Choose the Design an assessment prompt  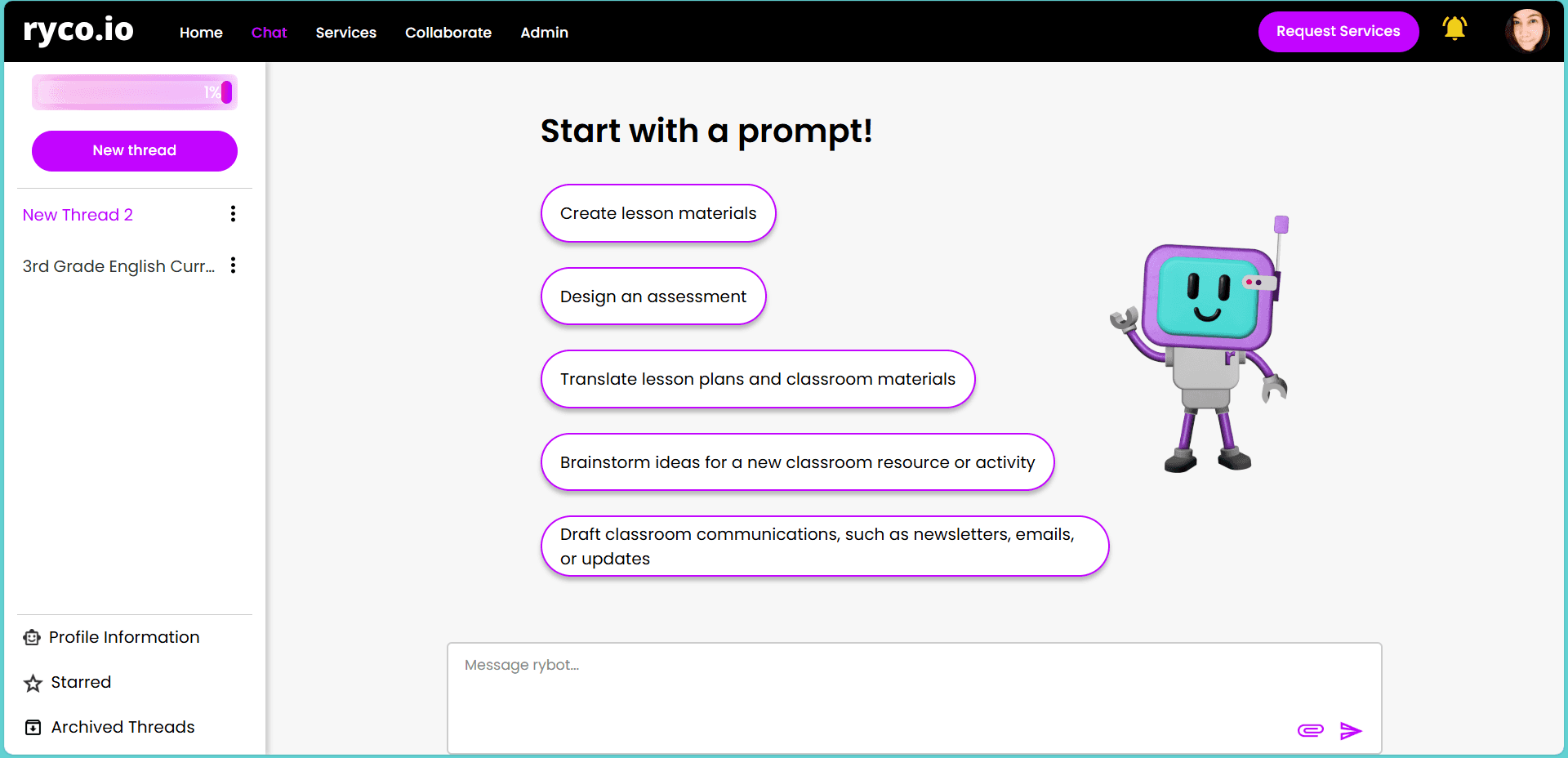653,297
